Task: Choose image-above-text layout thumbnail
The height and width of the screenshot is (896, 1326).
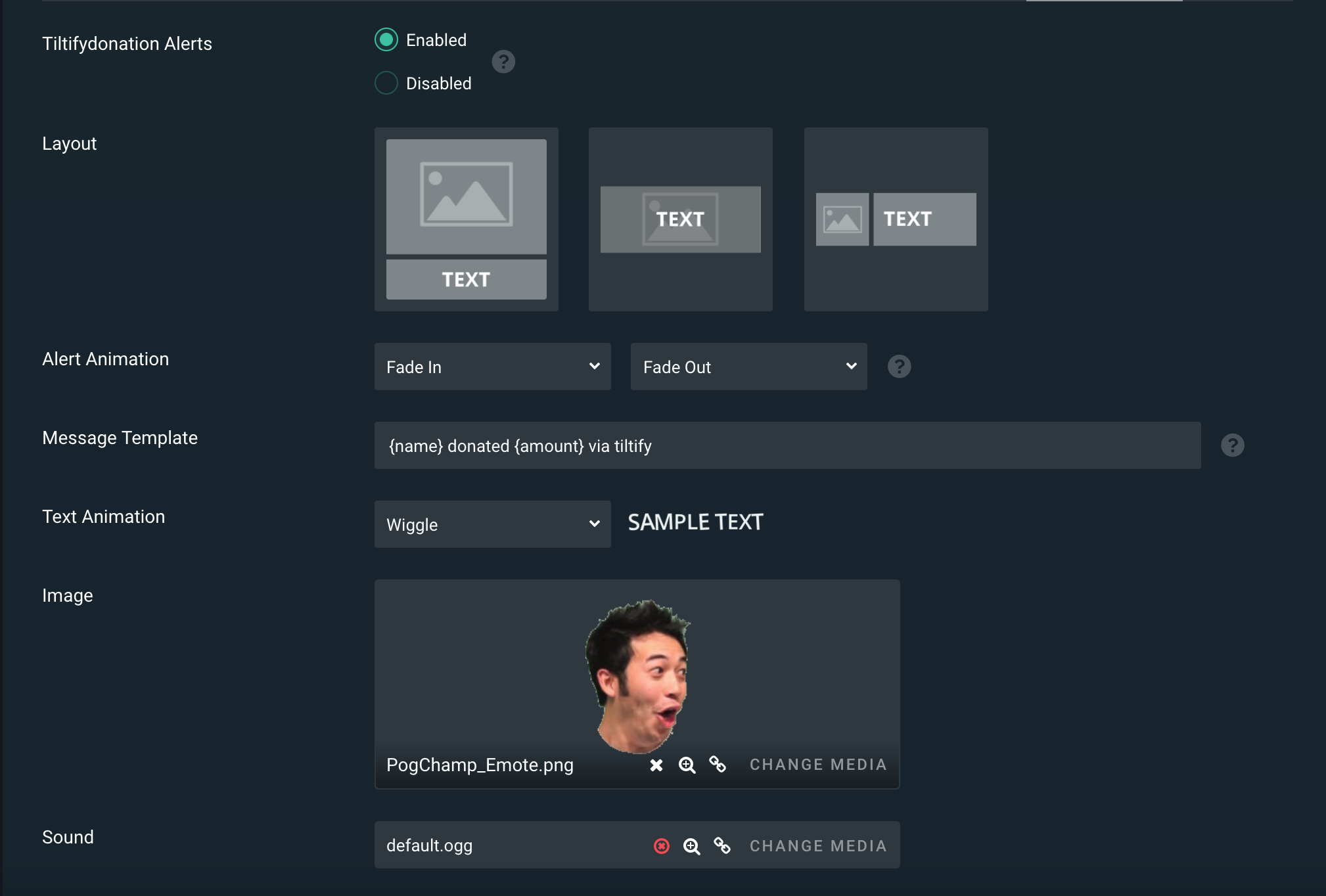Action: click(x=467, y=219)
